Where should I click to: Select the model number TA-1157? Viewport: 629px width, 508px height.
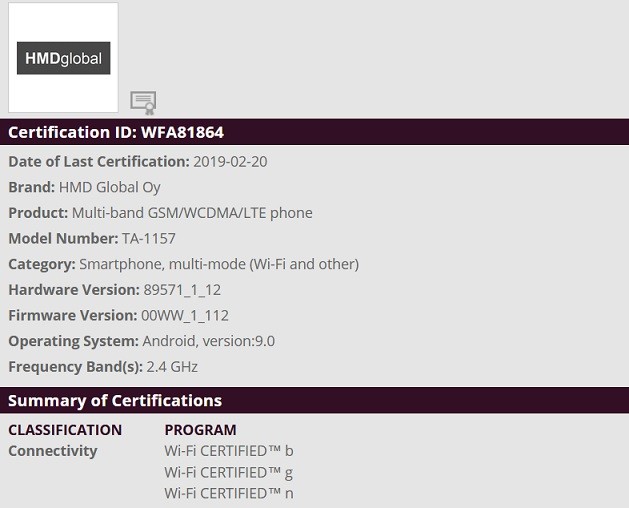click(149, 239)
